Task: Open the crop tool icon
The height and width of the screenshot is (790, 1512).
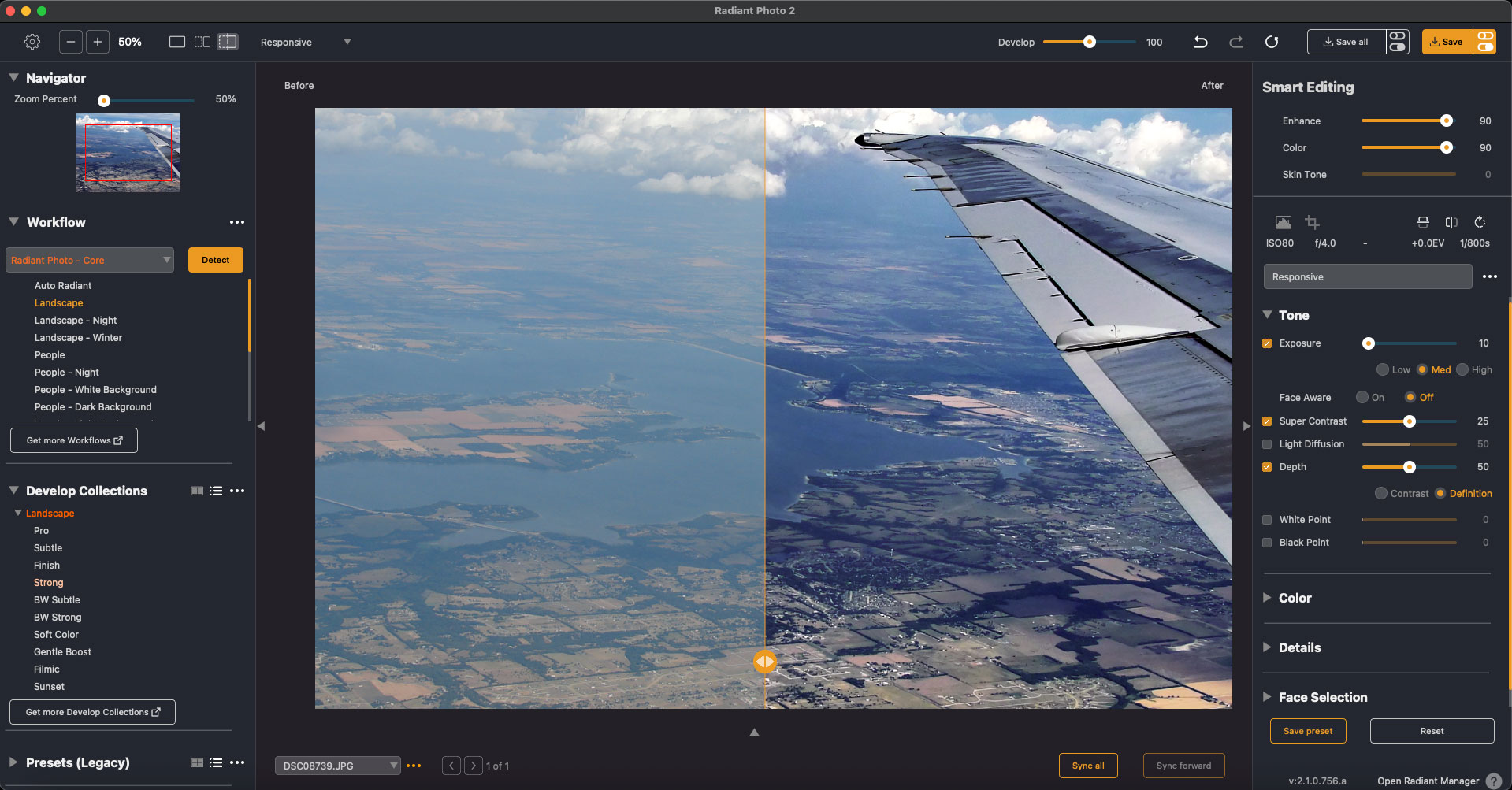Action: point(1312,222)
